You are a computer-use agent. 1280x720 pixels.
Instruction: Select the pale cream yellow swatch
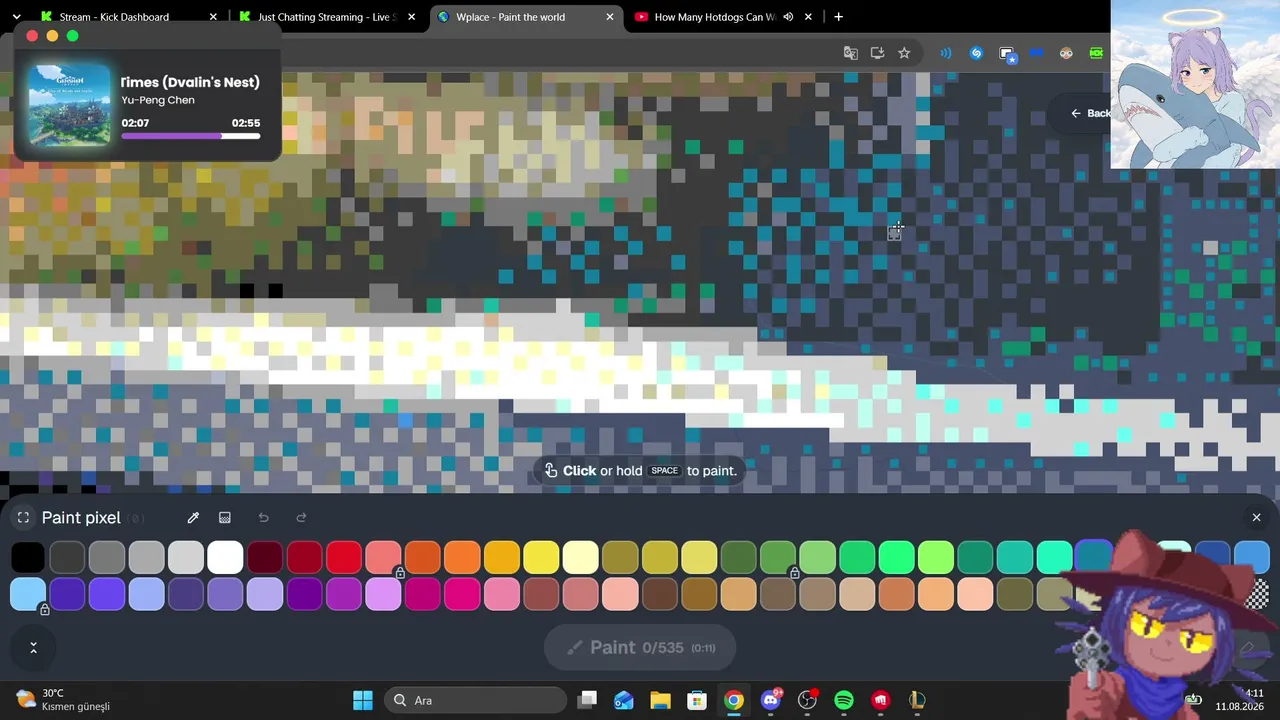pyautogui.click(x=581, y=557)
